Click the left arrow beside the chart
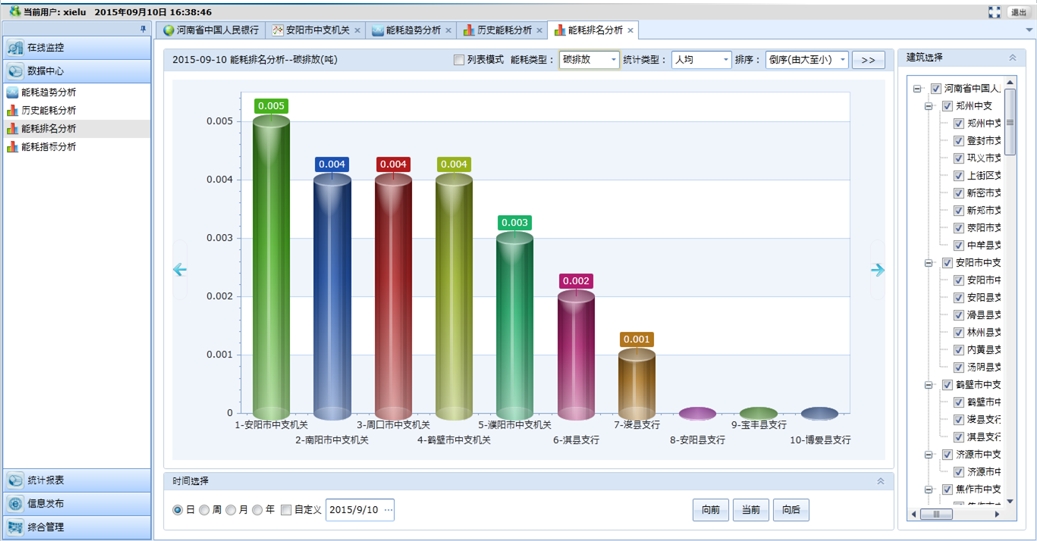Image resolution: width=1037 pixels, height=541 pixels. (180, 270)
